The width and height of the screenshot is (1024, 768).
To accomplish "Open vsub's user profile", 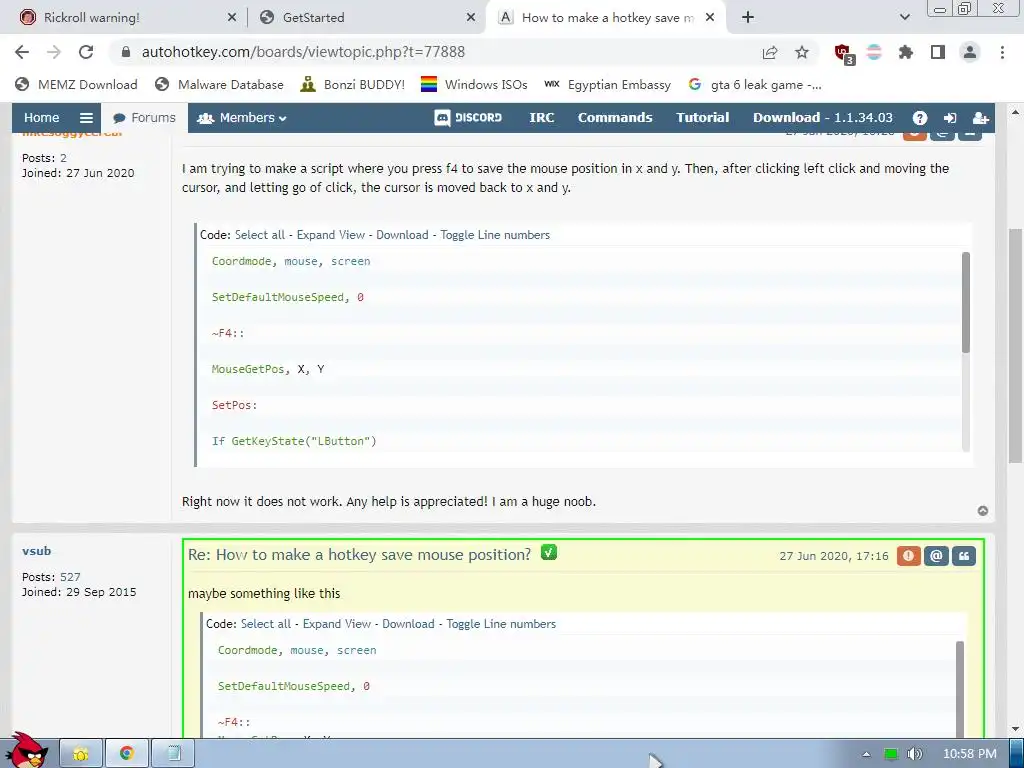I will [37, 551].
